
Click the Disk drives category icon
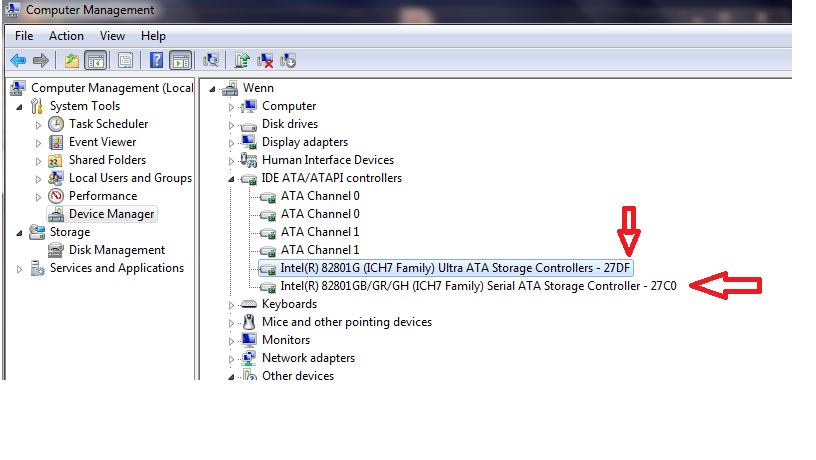[249, 125]
